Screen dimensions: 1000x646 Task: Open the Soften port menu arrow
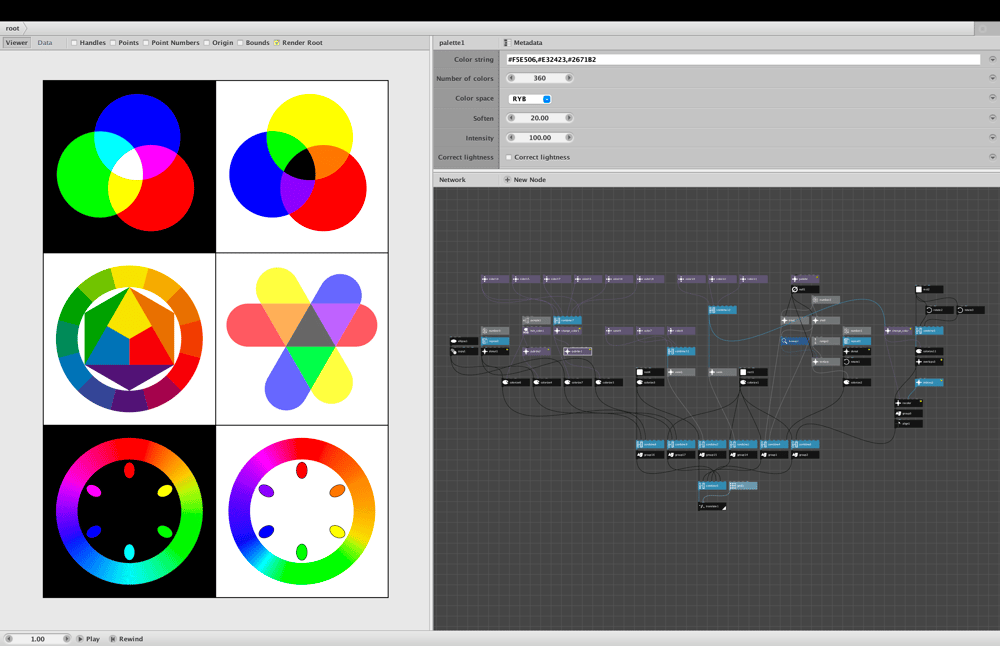coord(992,117)
